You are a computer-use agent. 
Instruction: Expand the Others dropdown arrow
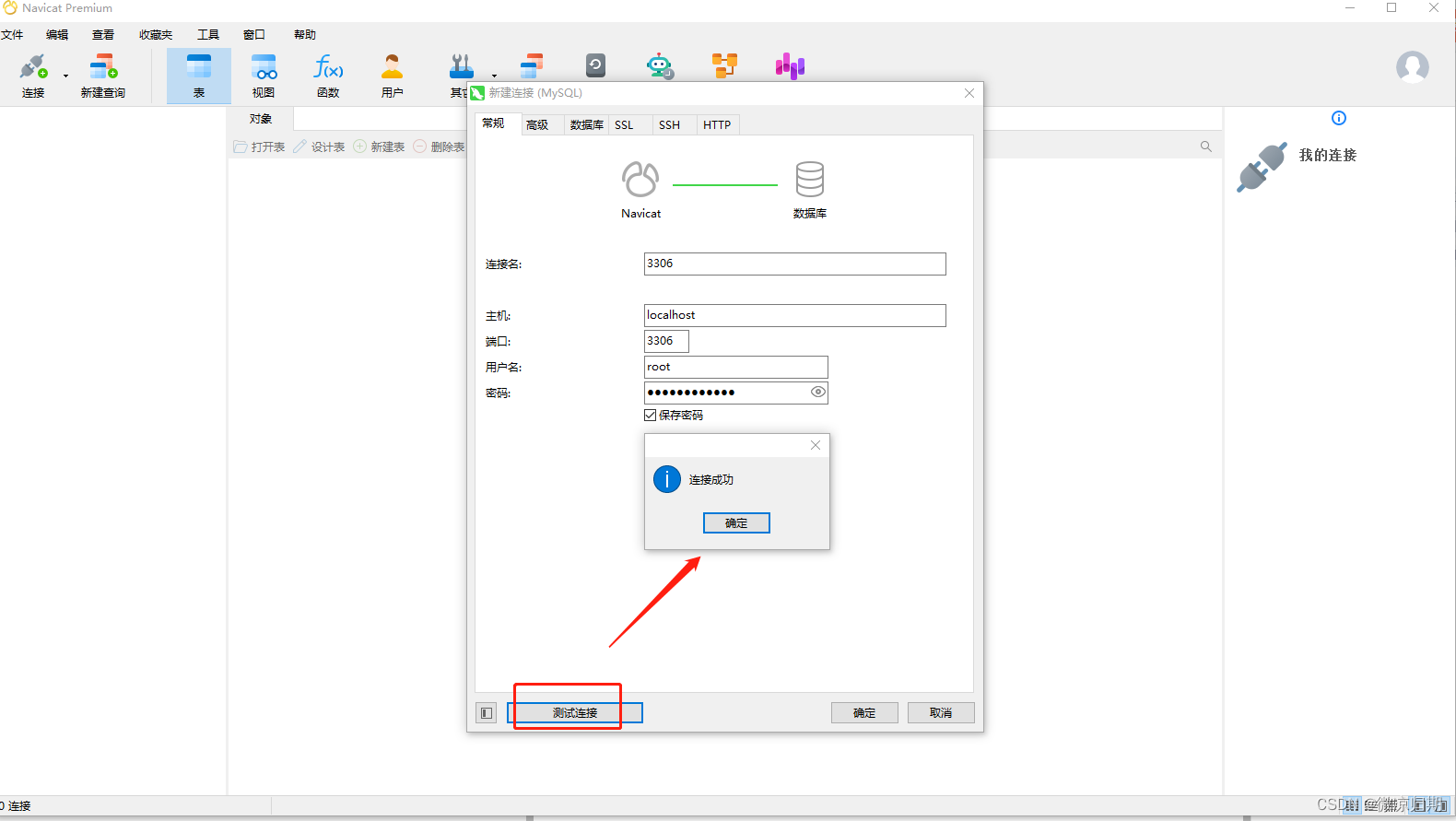(494, 76)
